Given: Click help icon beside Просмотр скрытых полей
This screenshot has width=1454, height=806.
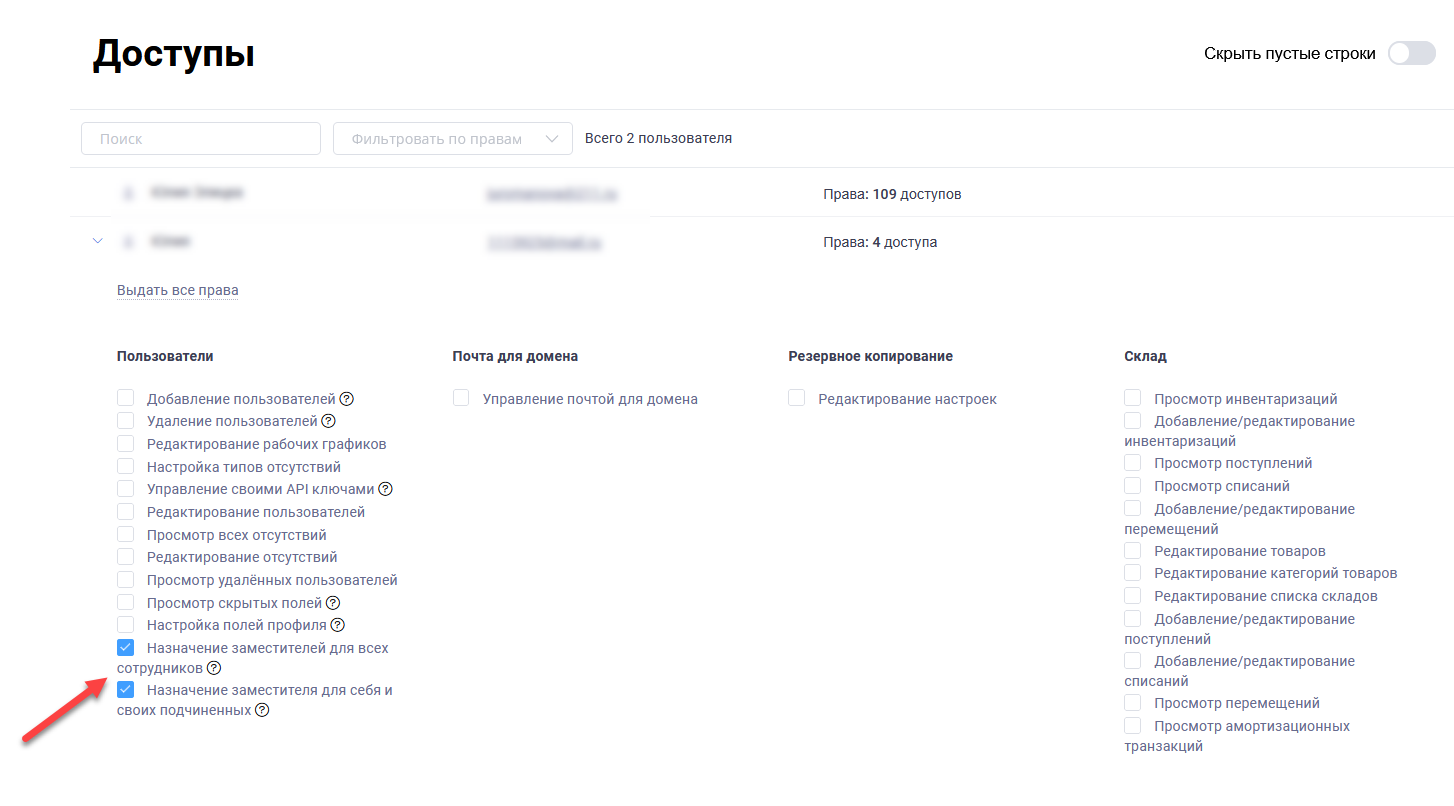Looking at the screenshot, I should click(333, 603).
